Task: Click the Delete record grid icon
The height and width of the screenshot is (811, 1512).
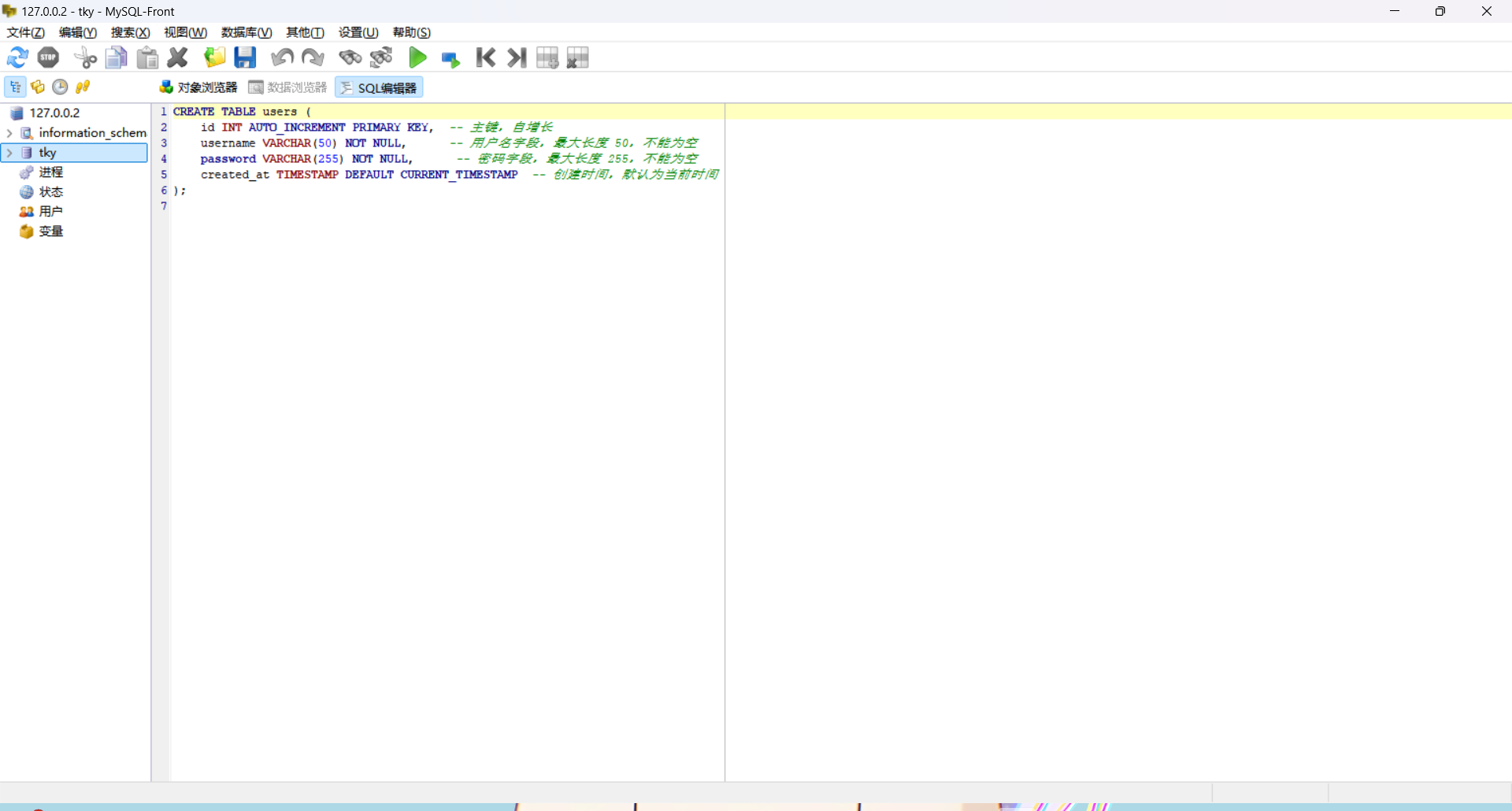Action: [x=578, y=57]
